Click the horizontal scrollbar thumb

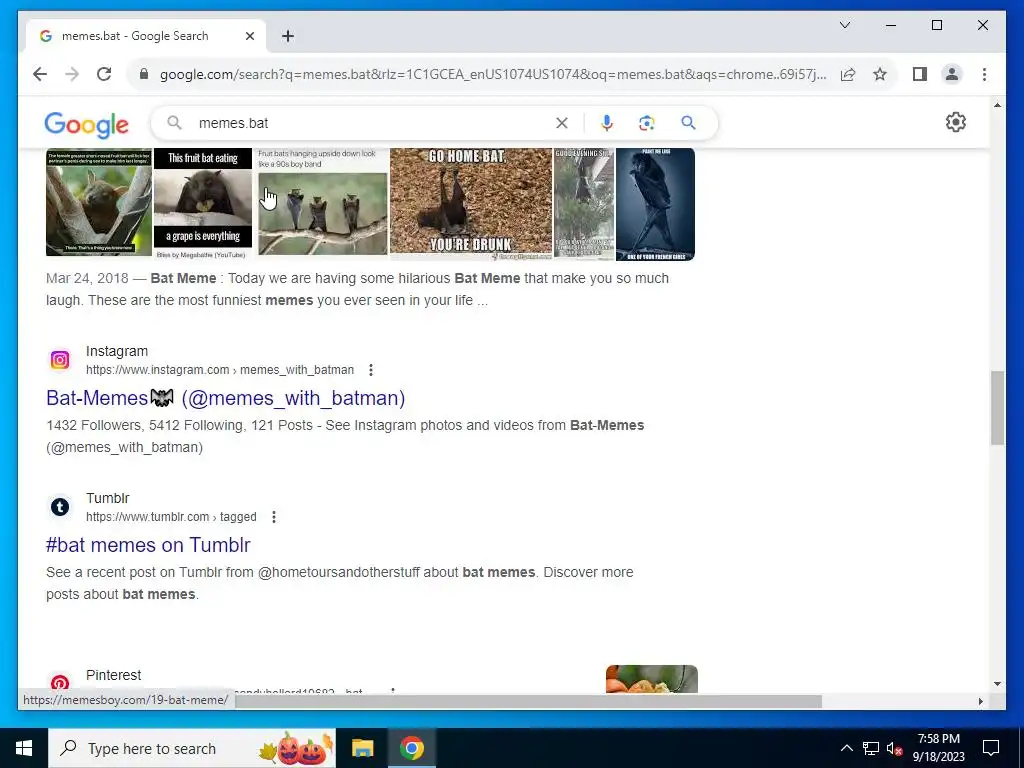tap(526, 701)
